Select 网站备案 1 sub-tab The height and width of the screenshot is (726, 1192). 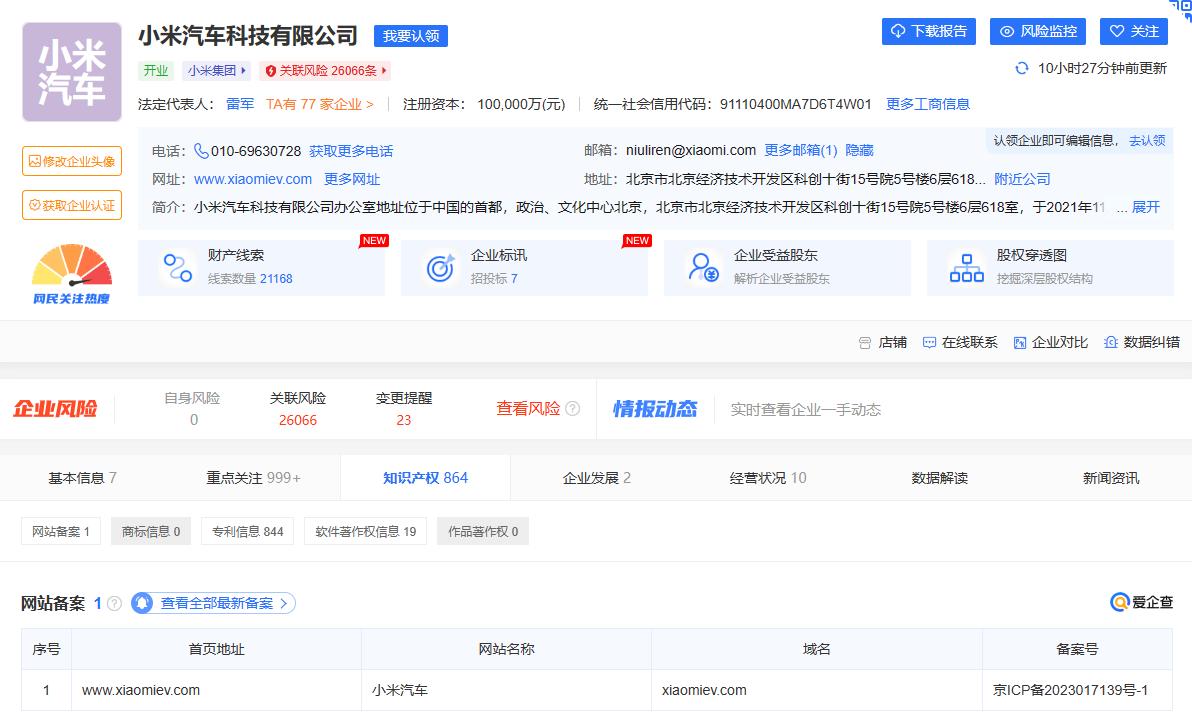click(x=61, y=531)
